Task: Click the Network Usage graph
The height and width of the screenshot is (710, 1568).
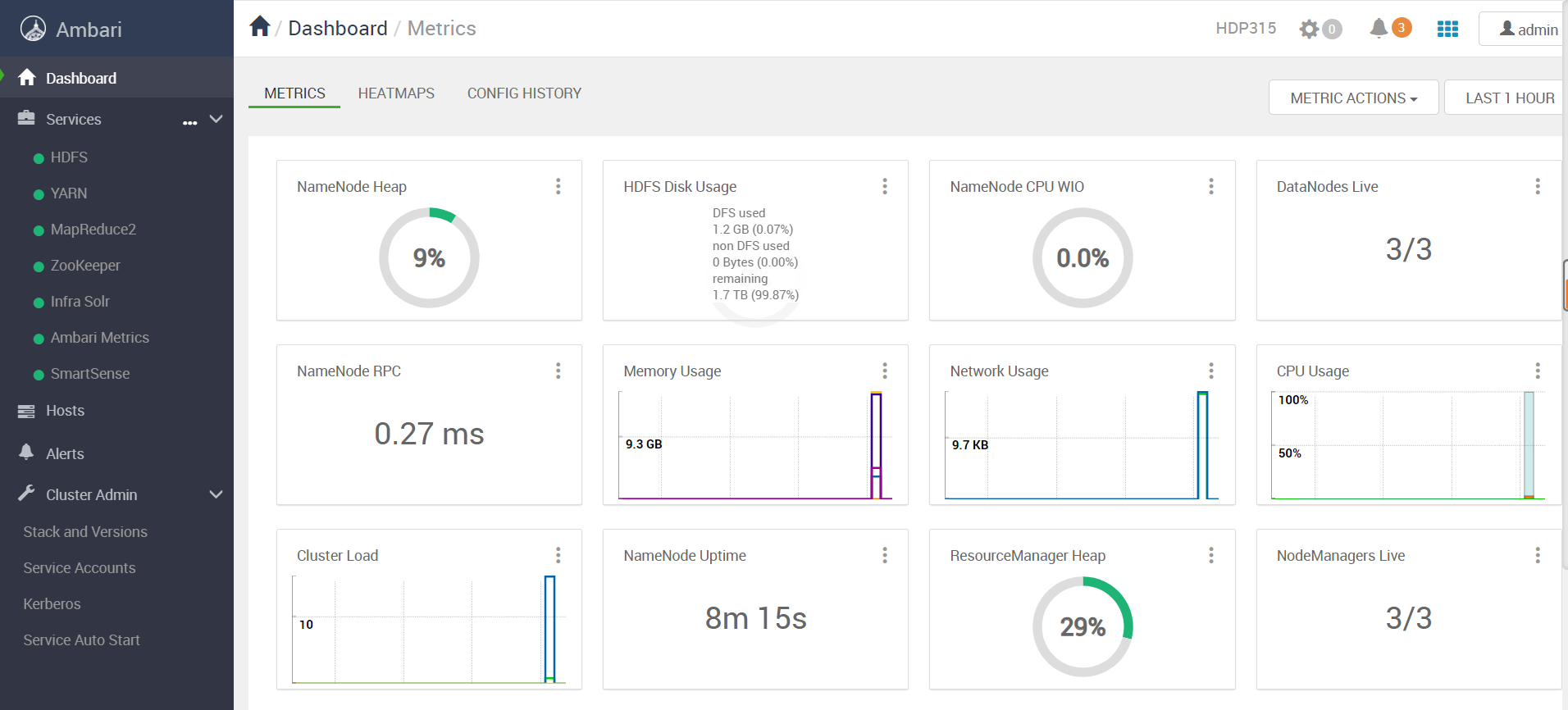Action: (1082, 445)
